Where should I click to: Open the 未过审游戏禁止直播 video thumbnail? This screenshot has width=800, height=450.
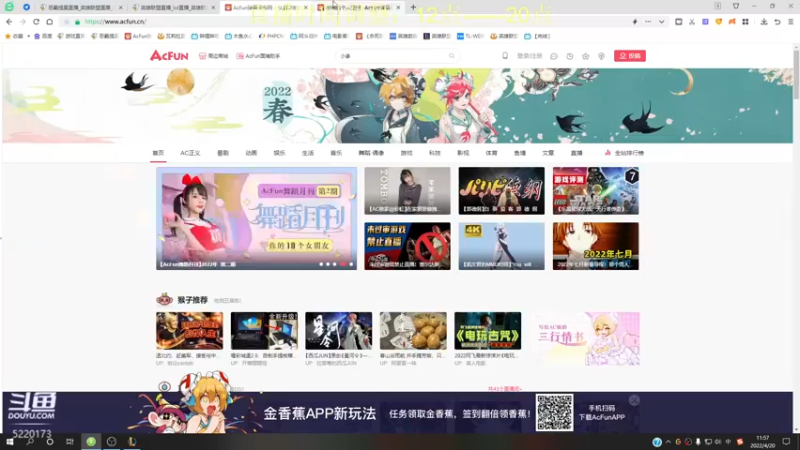[x=407, y=246]
